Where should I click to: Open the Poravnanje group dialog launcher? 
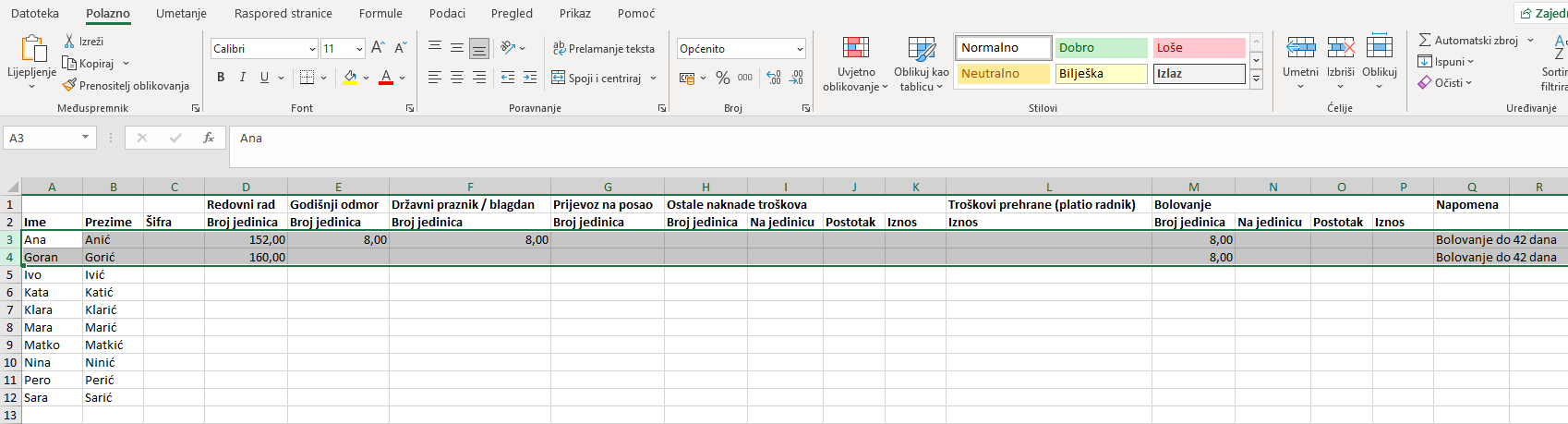[x=662, y=109]
